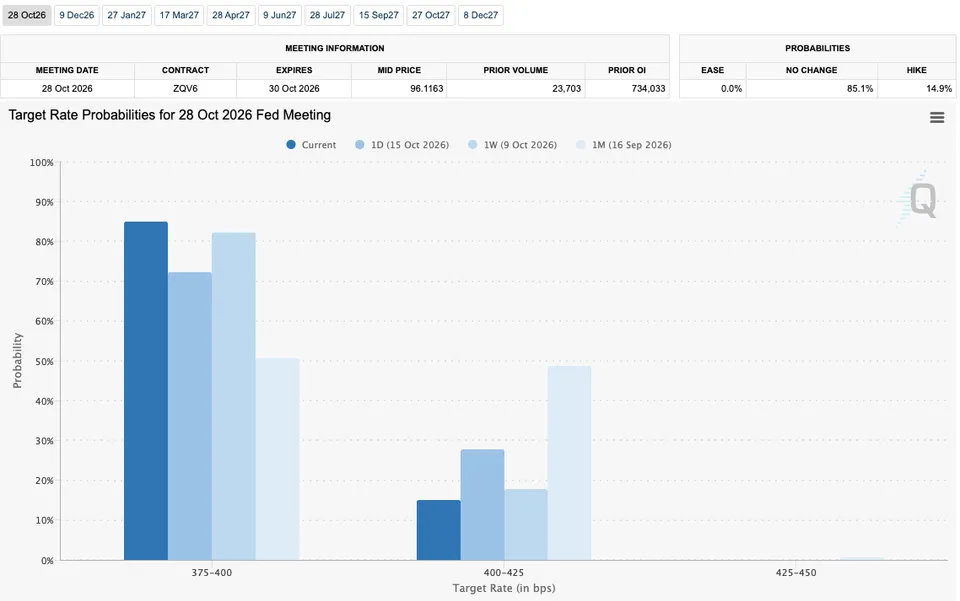Click the 1M bar for 400-425
The width and height of the screenshot is (960, 601).
tap(569, 463)
